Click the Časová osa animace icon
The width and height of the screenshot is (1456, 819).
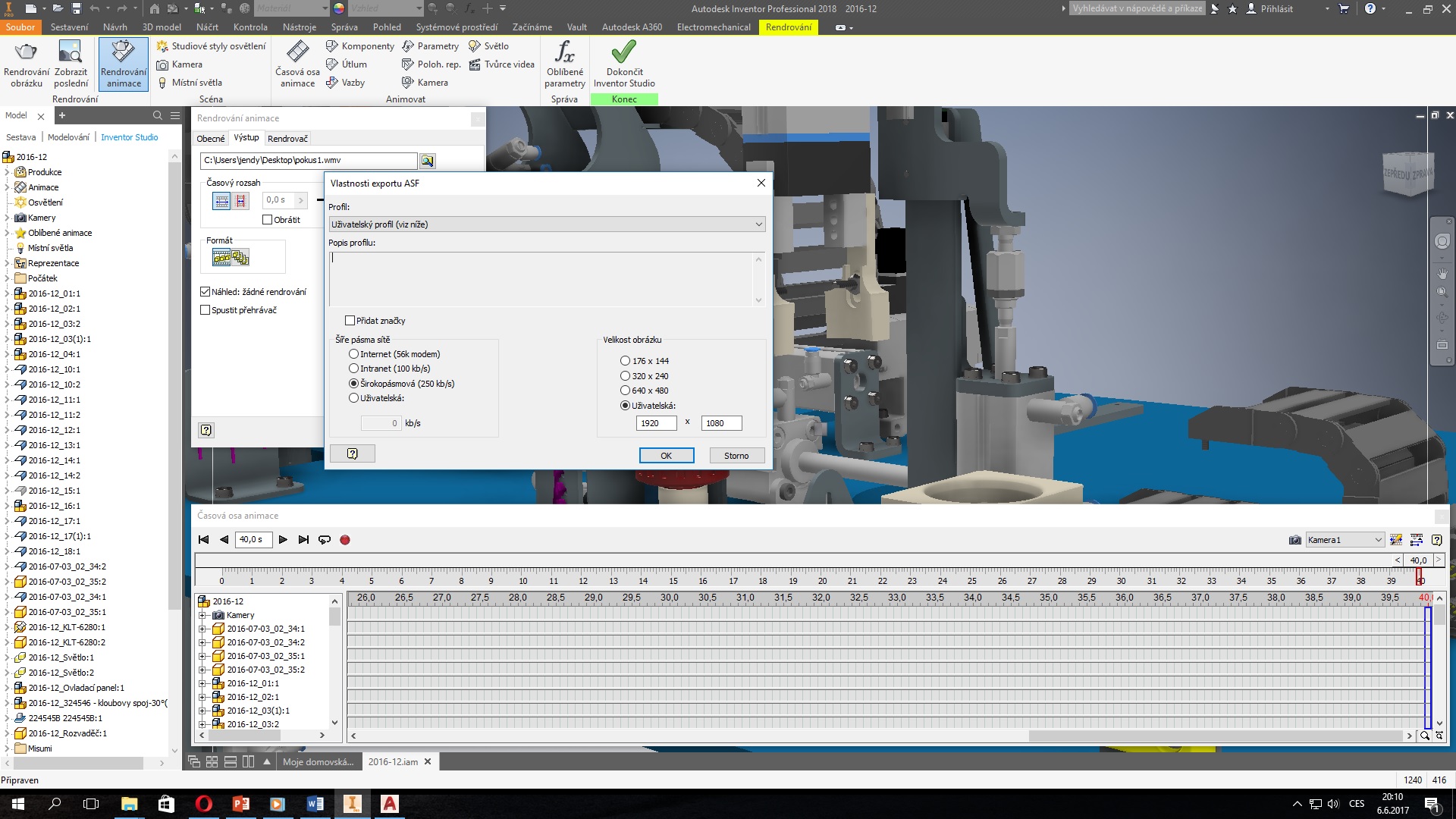point(297,52)
